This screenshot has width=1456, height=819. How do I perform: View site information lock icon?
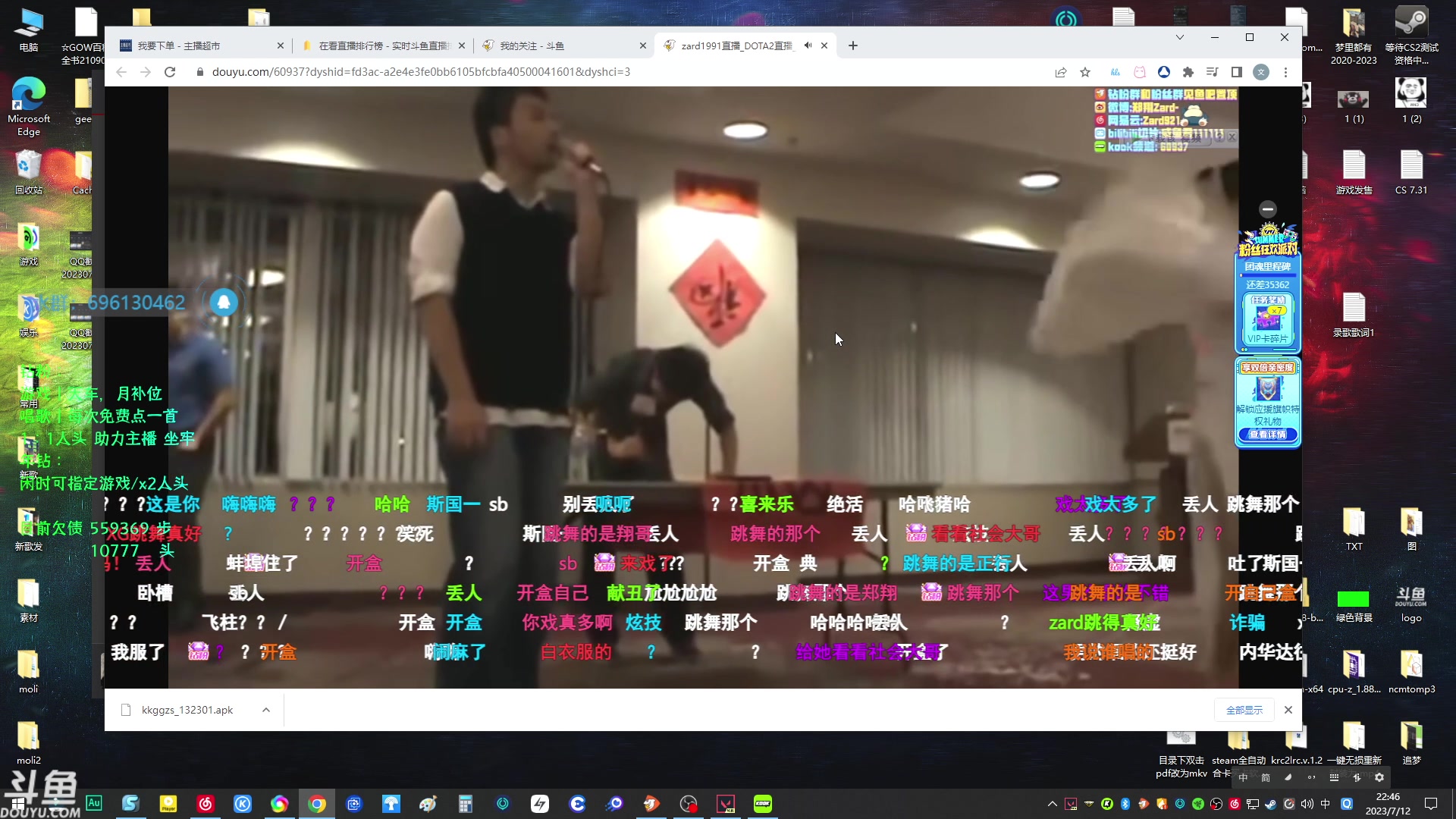coord(200,72)
